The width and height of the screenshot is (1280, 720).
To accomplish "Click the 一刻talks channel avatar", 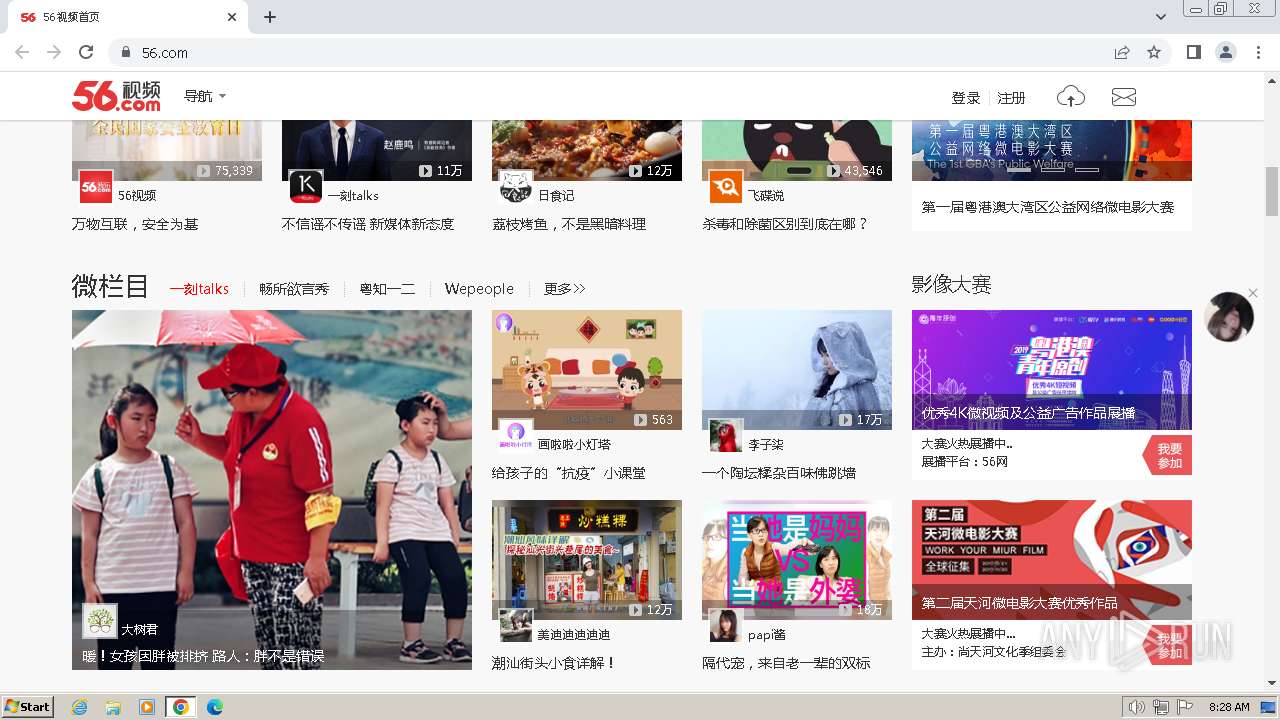I will [x=306, y=187].
